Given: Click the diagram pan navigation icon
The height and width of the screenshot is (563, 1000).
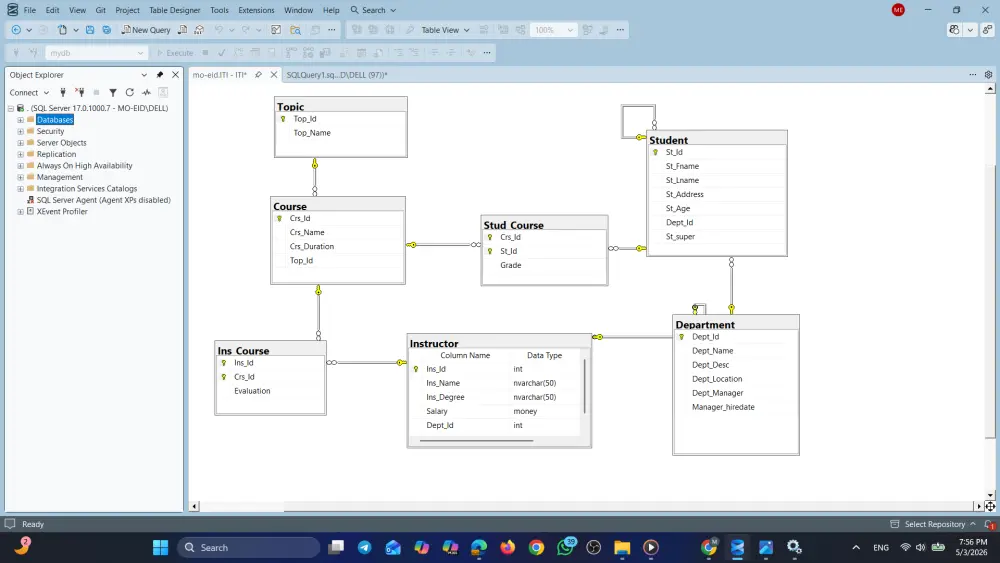Looking at the screenshot, I should tap(990, 506).
